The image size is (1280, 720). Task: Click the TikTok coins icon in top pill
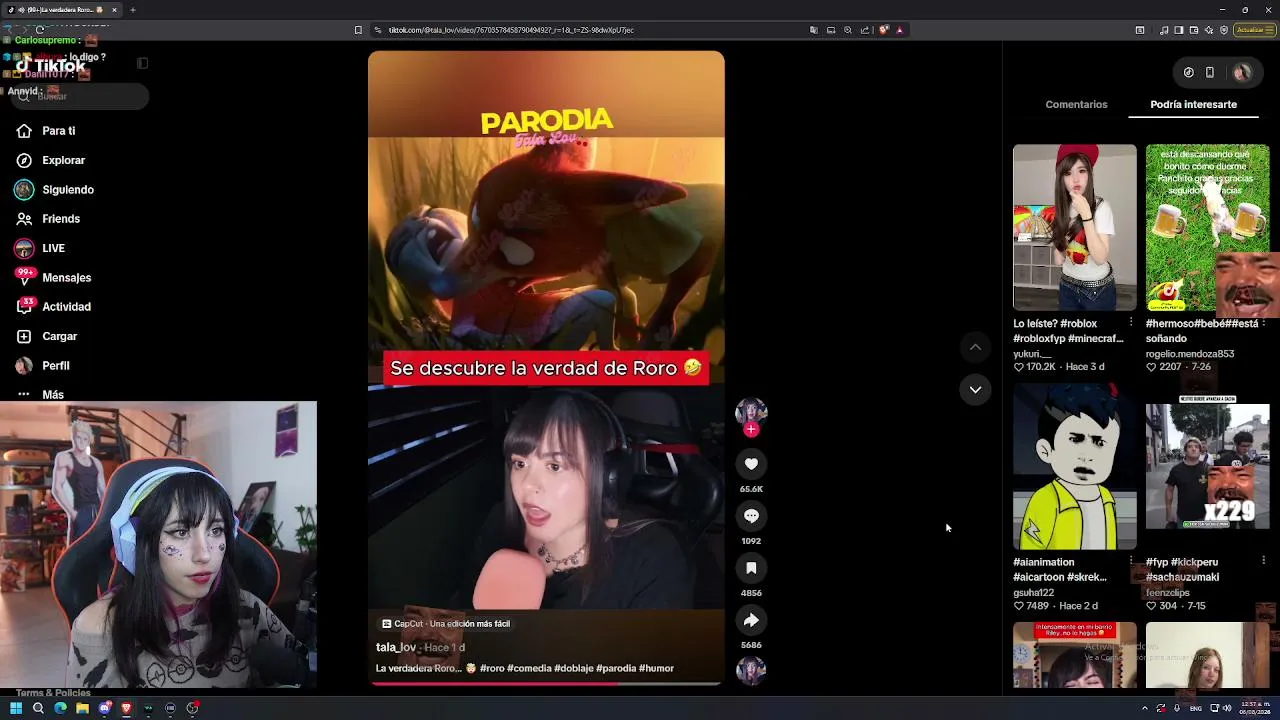coord(1188,72)
